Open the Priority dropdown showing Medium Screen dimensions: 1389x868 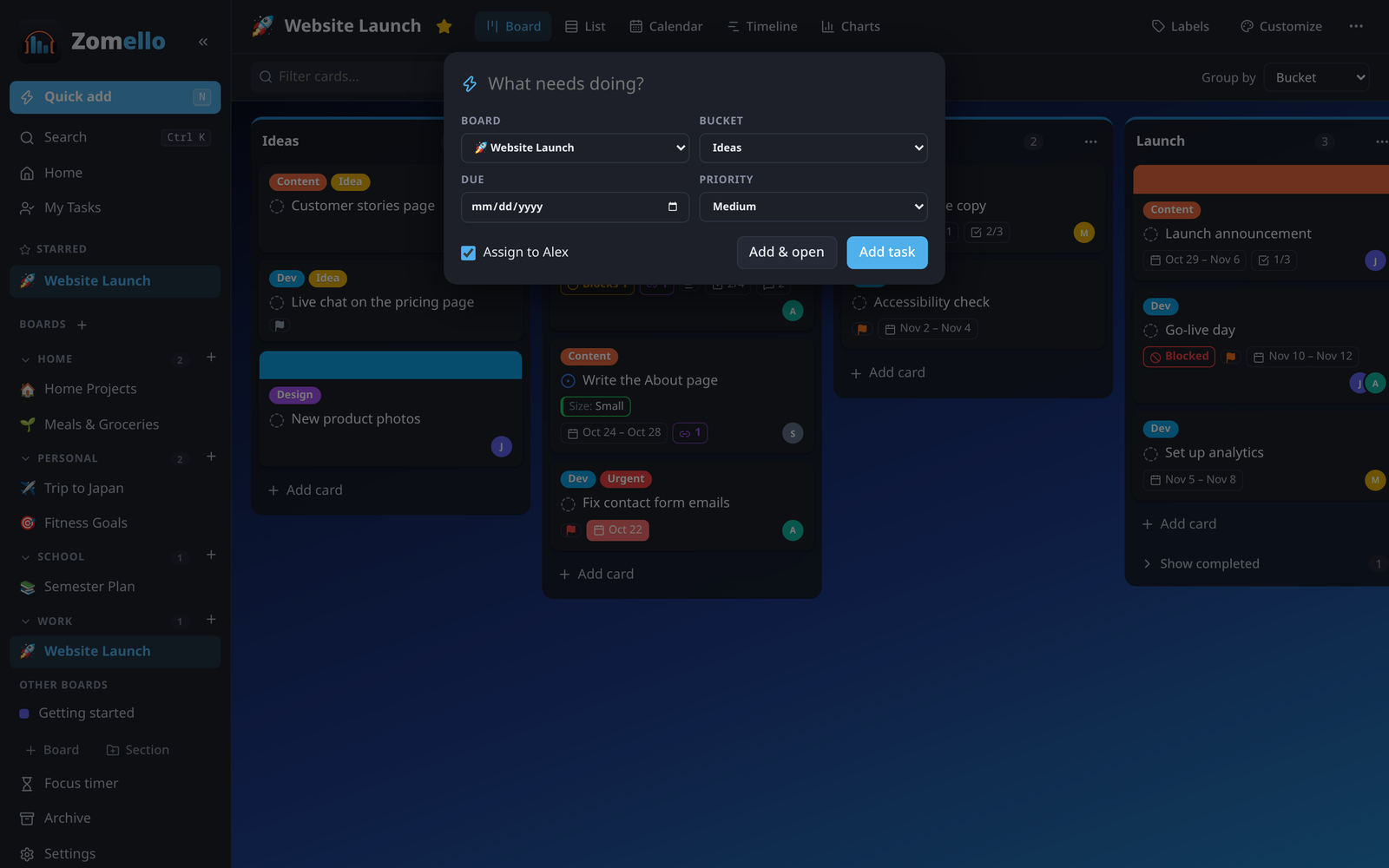[813, 207]
